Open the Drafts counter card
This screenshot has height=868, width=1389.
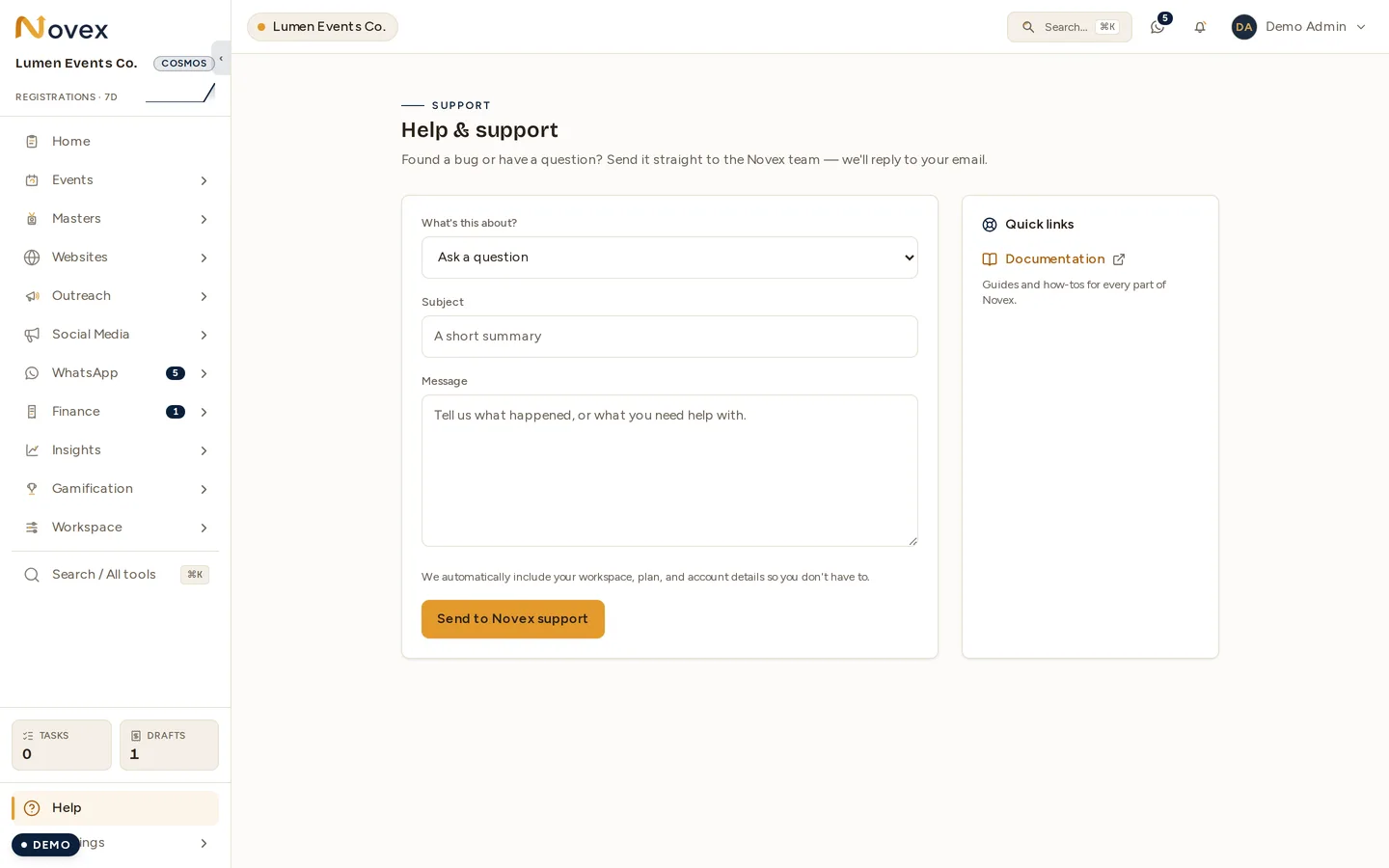pos(169,746)
